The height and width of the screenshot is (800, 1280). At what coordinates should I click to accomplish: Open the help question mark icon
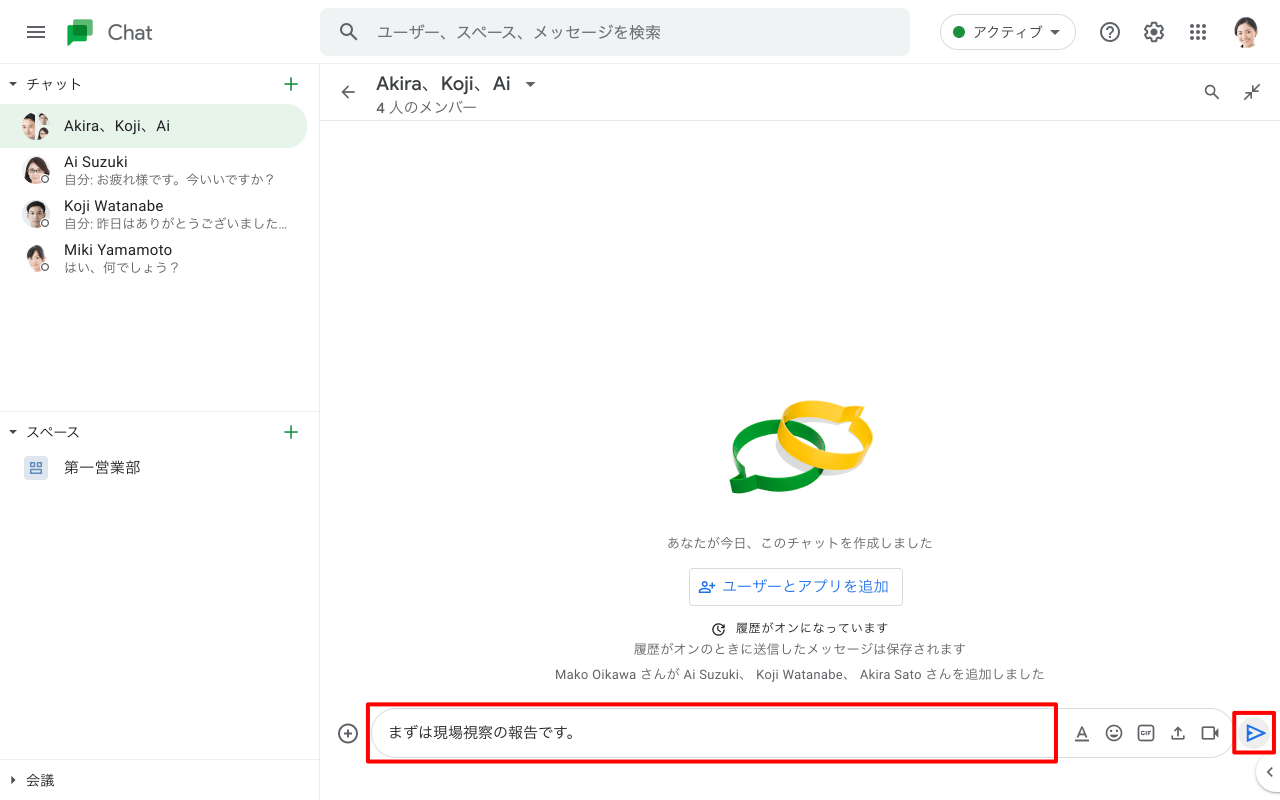click(1110, 32)
